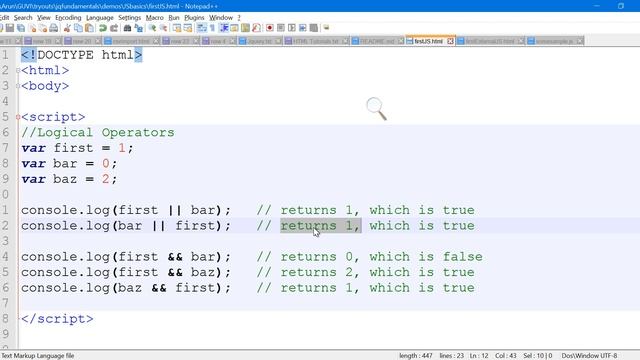This screenshot has width=640, height=360.
Task: Collapse the <body> fold marker
Action: 18,86
